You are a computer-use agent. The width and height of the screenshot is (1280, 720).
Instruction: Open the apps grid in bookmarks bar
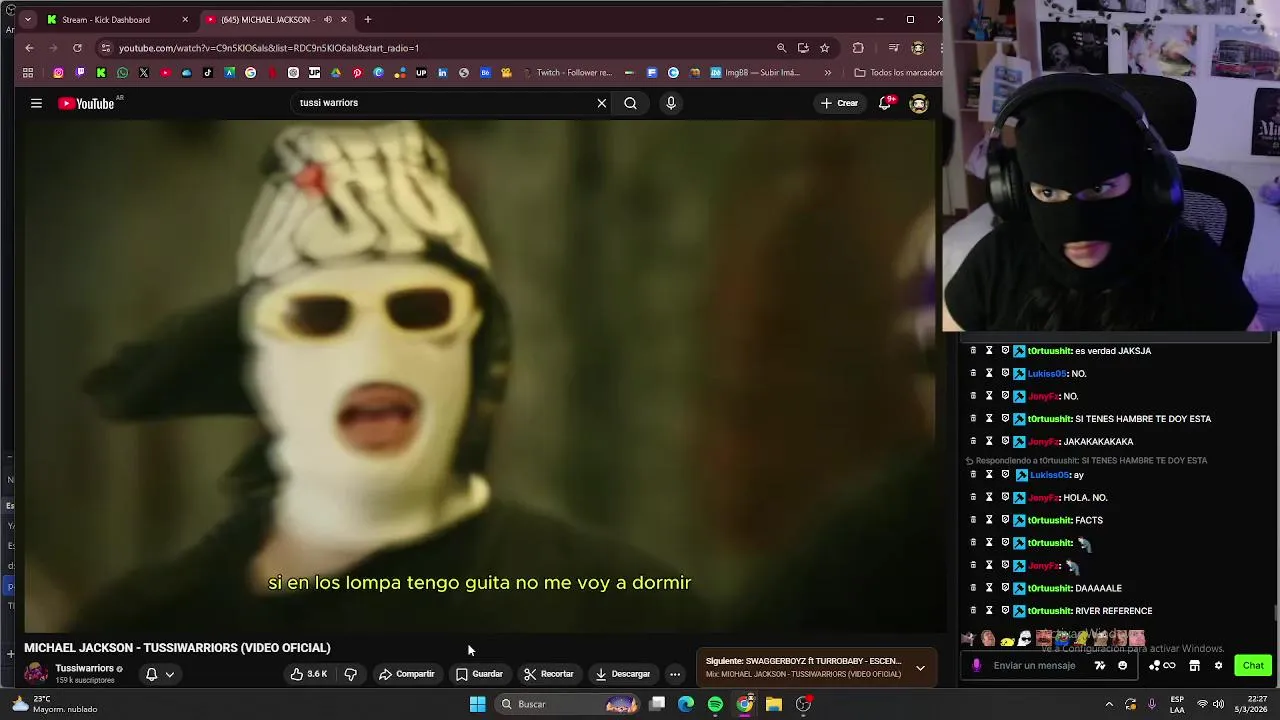(x=28, y=73)
